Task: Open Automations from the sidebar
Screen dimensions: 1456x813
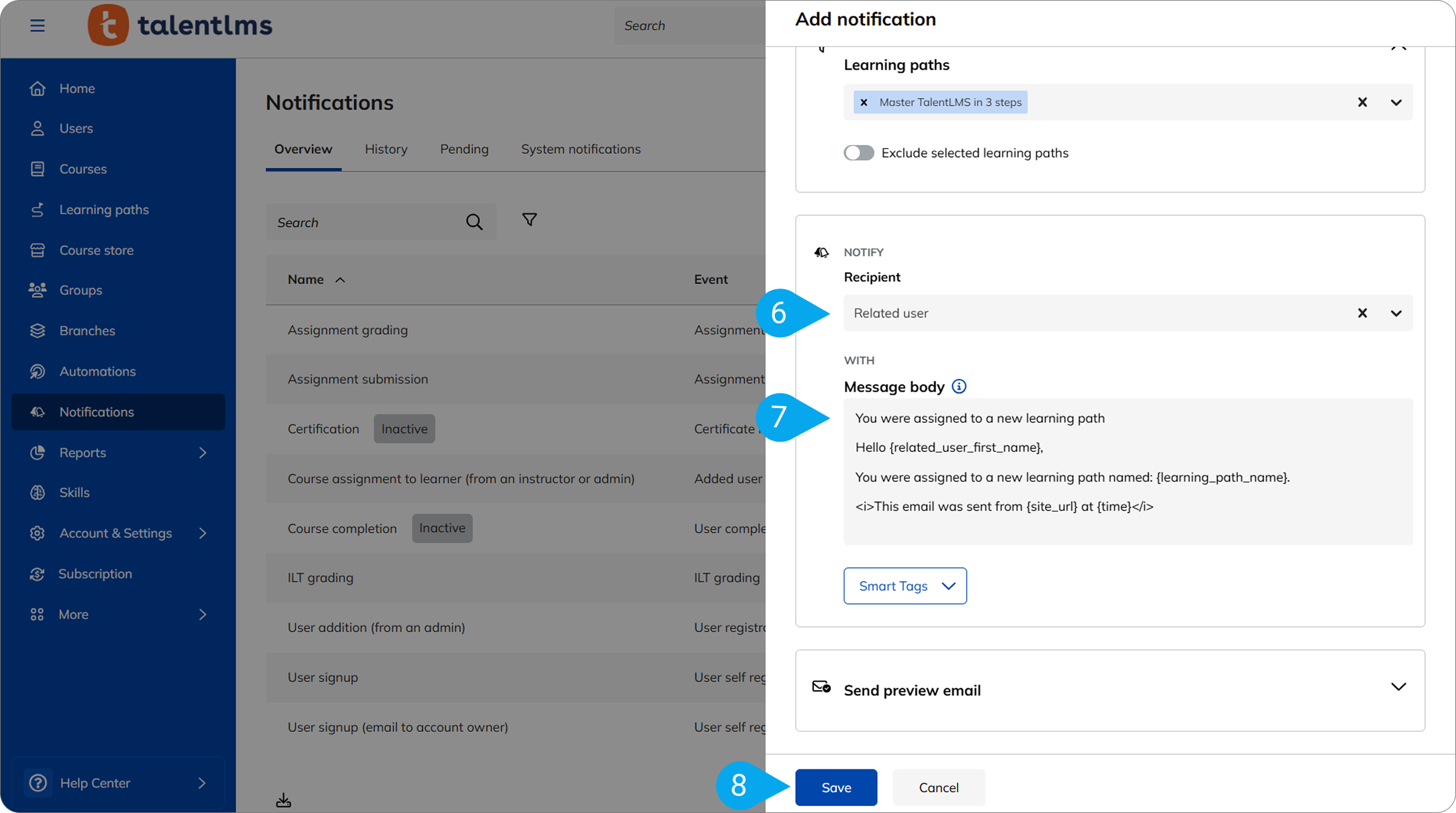Action: [97, 371]
